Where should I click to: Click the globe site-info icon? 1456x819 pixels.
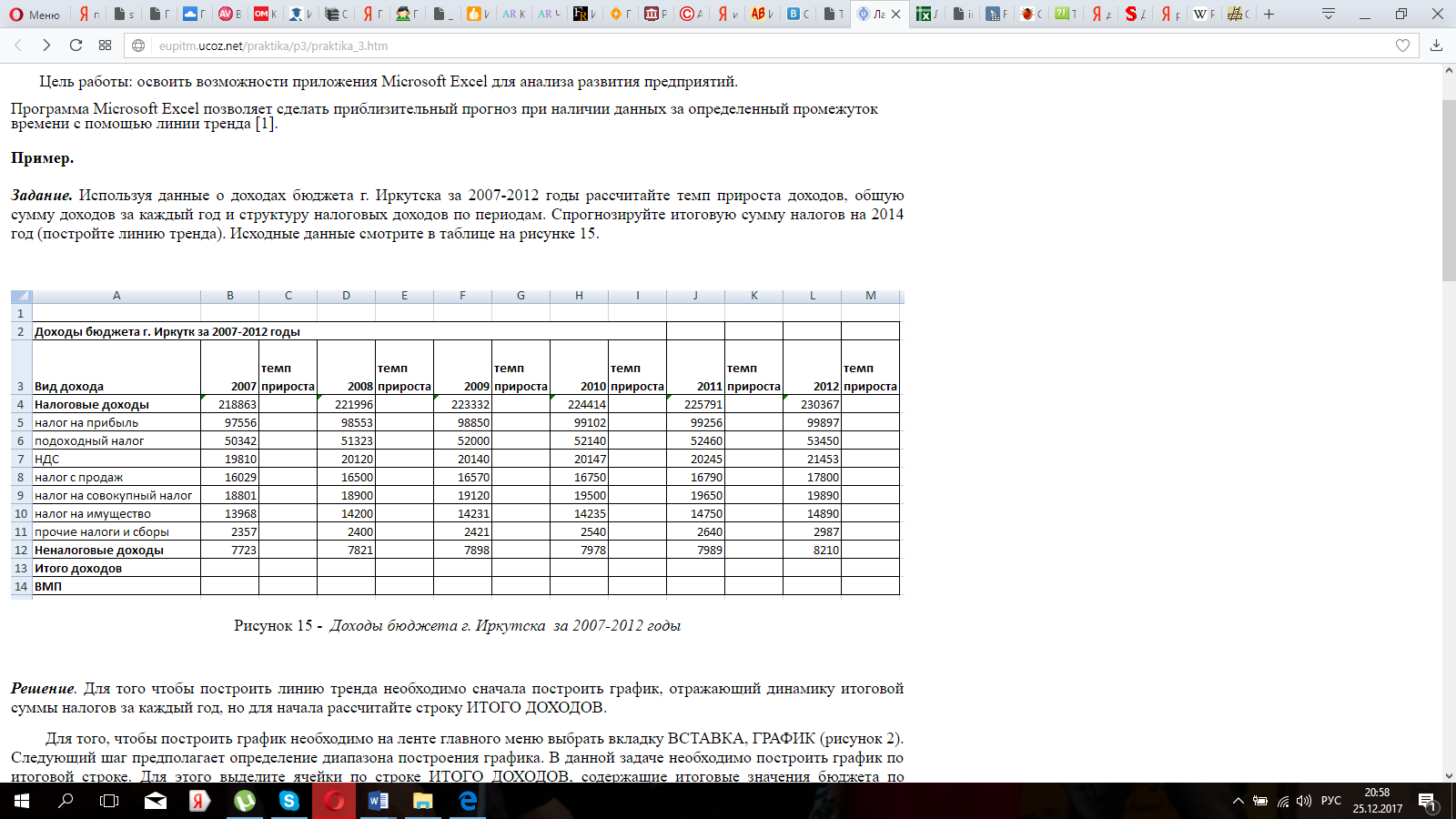138,45
